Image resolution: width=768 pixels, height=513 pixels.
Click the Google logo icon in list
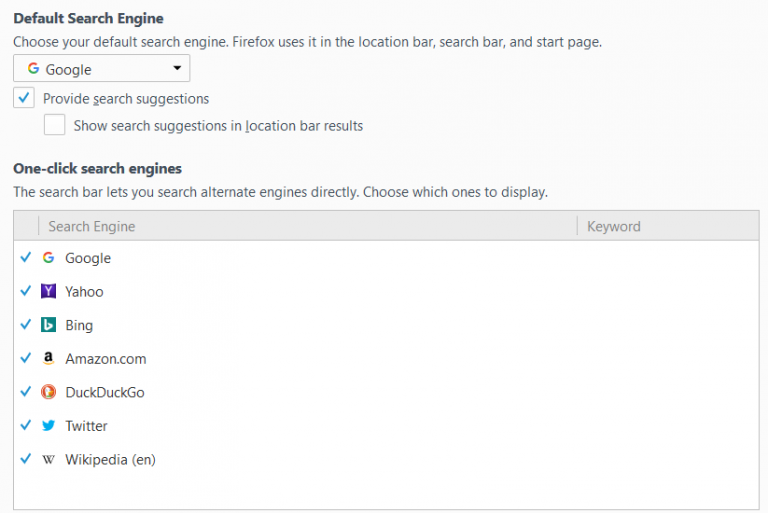click(48, 258)
